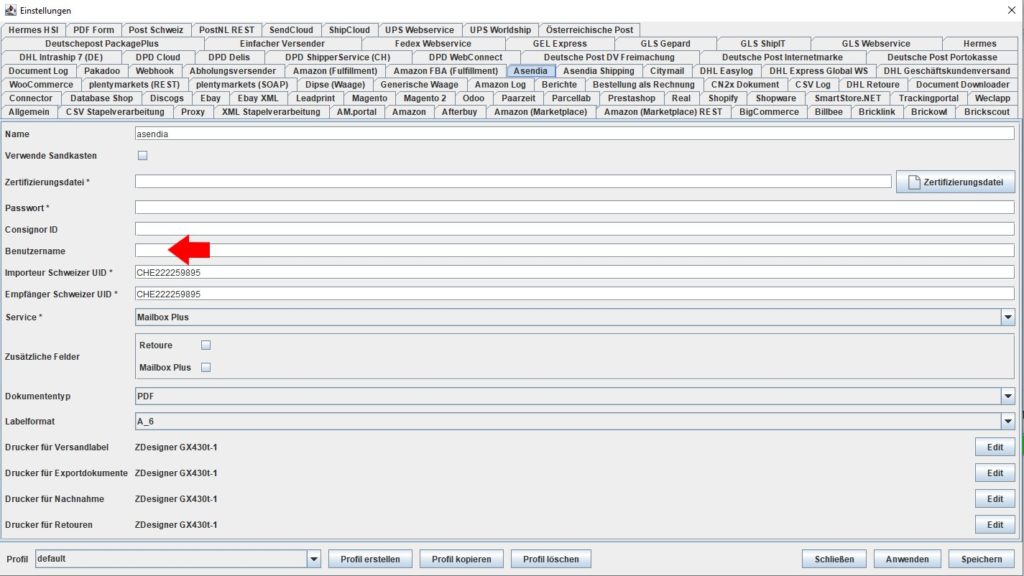Click the Zertifizierungsdatei file button
This screenshot has width=1024, height=576.
coord(955,182)
